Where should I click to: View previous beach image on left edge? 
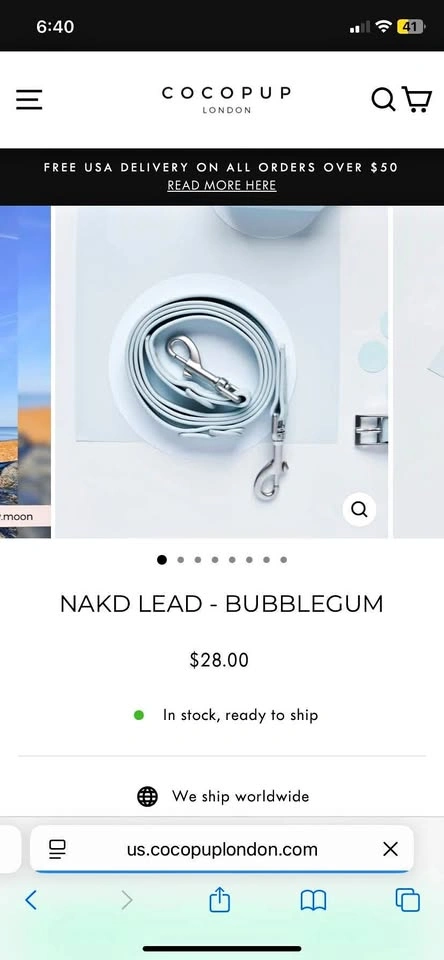(x=25, y=372)
